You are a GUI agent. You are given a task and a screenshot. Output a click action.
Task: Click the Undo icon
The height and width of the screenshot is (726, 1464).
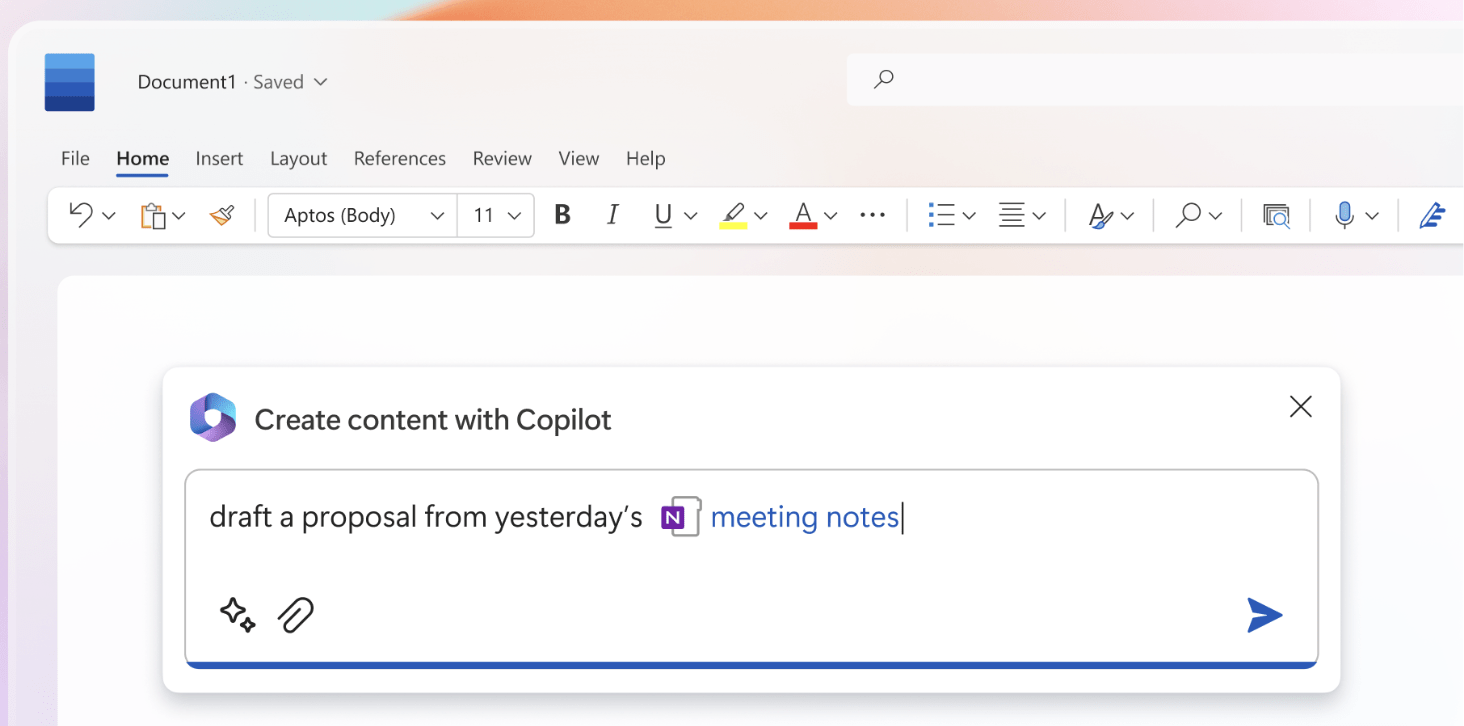click(81, 214)
